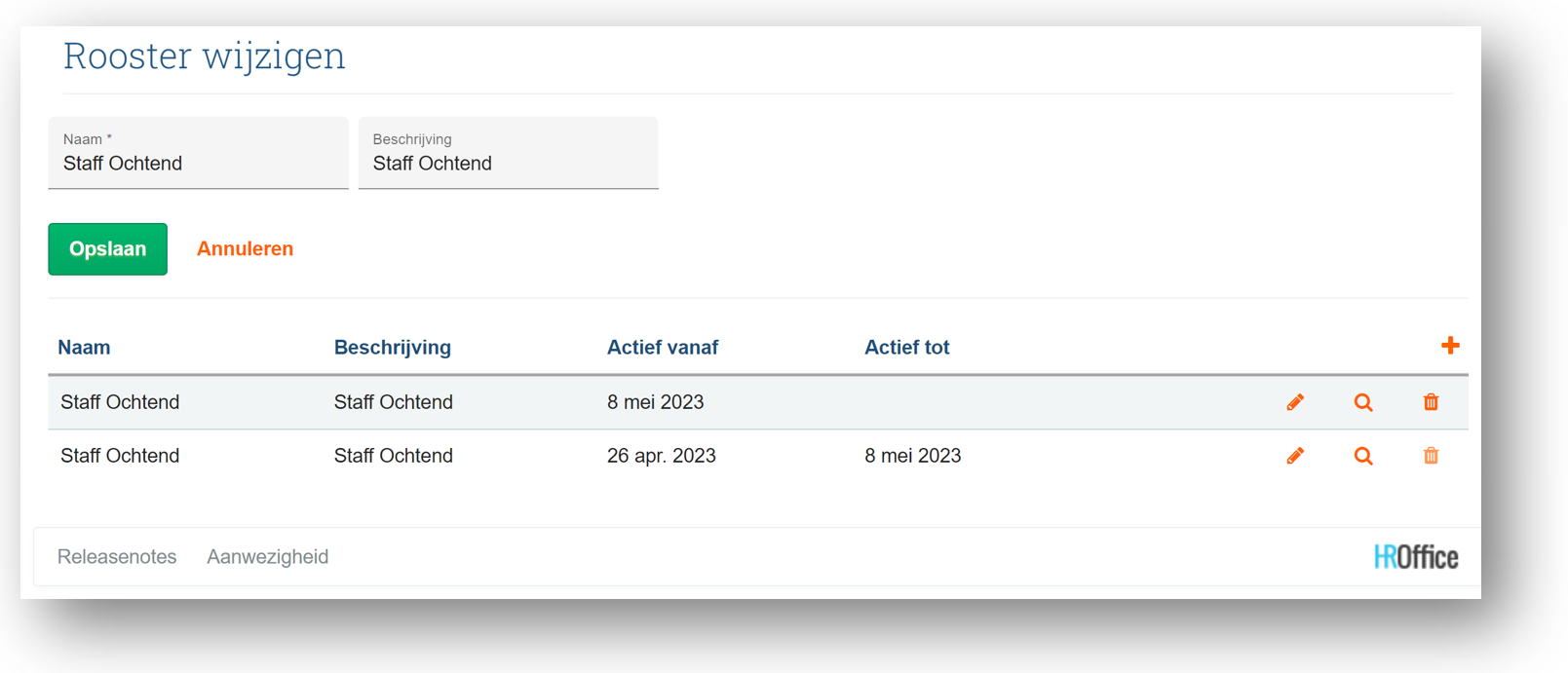View details of roster without end date
Screen dimensions: 1568x673
coord(1363,402)
